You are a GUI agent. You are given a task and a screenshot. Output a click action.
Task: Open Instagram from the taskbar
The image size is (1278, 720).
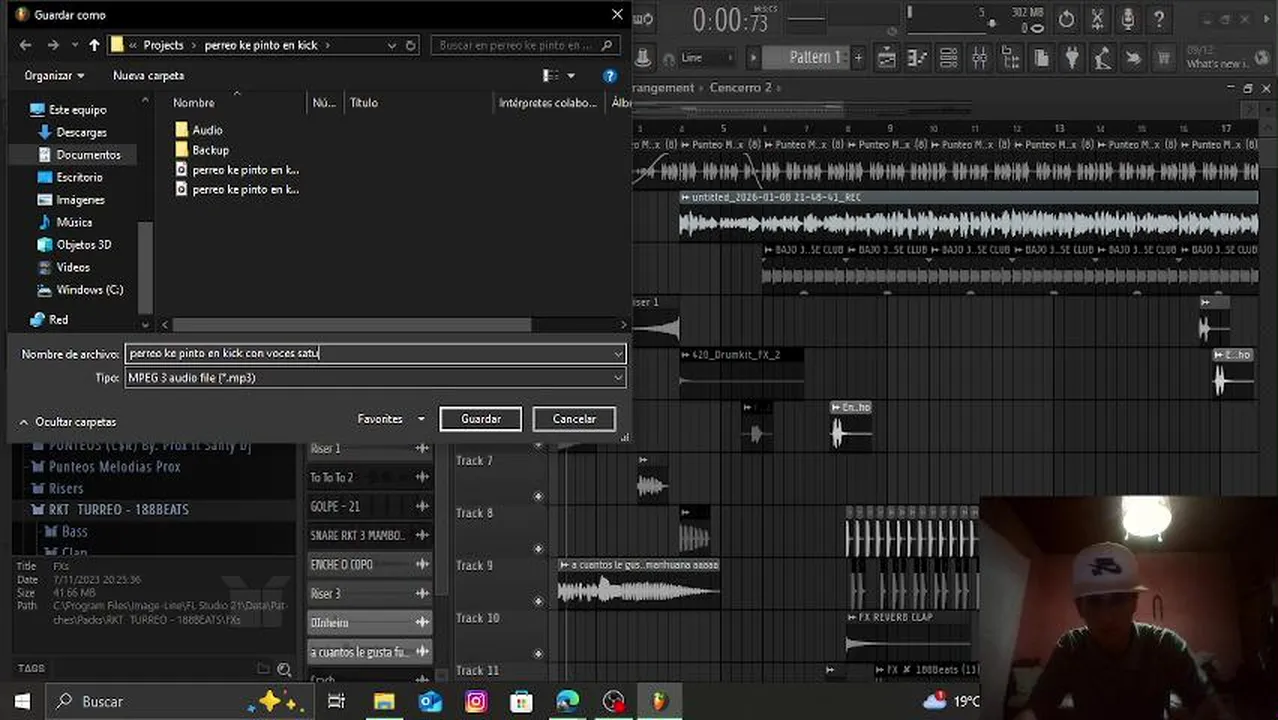tap(476, 701)
